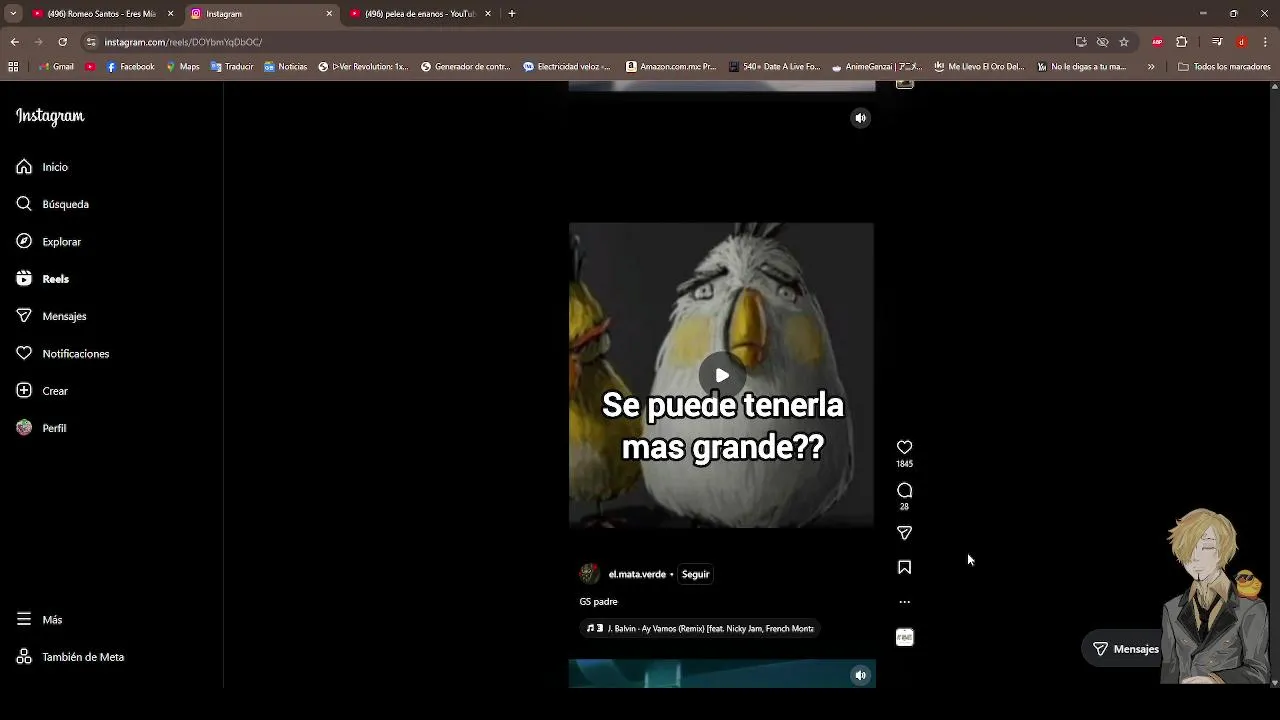Open the Explorar compass icon
Image resolution: width=1280 pixels, height=720 pixels.
click(24, 241)
